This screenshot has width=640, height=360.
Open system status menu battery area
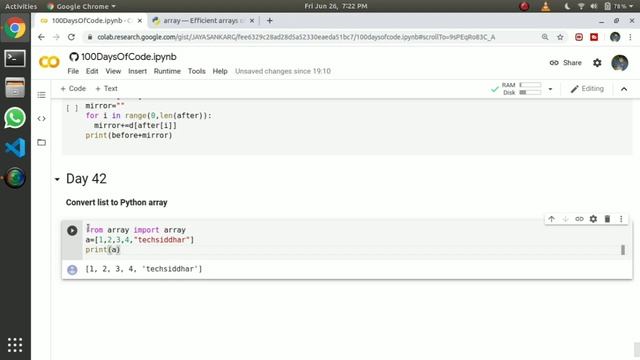click(x=619, y=6)
